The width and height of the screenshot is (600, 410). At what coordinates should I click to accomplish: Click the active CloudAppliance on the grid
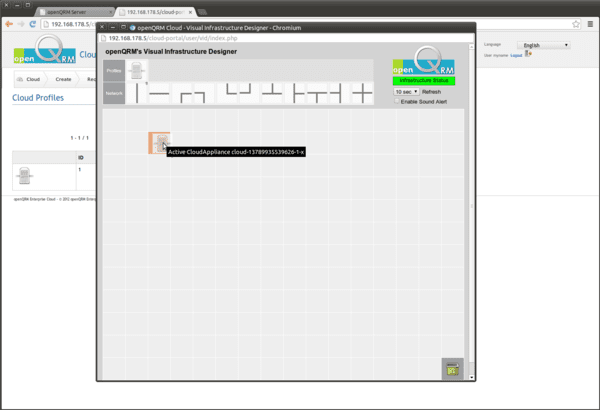click(x=159, y=143)
